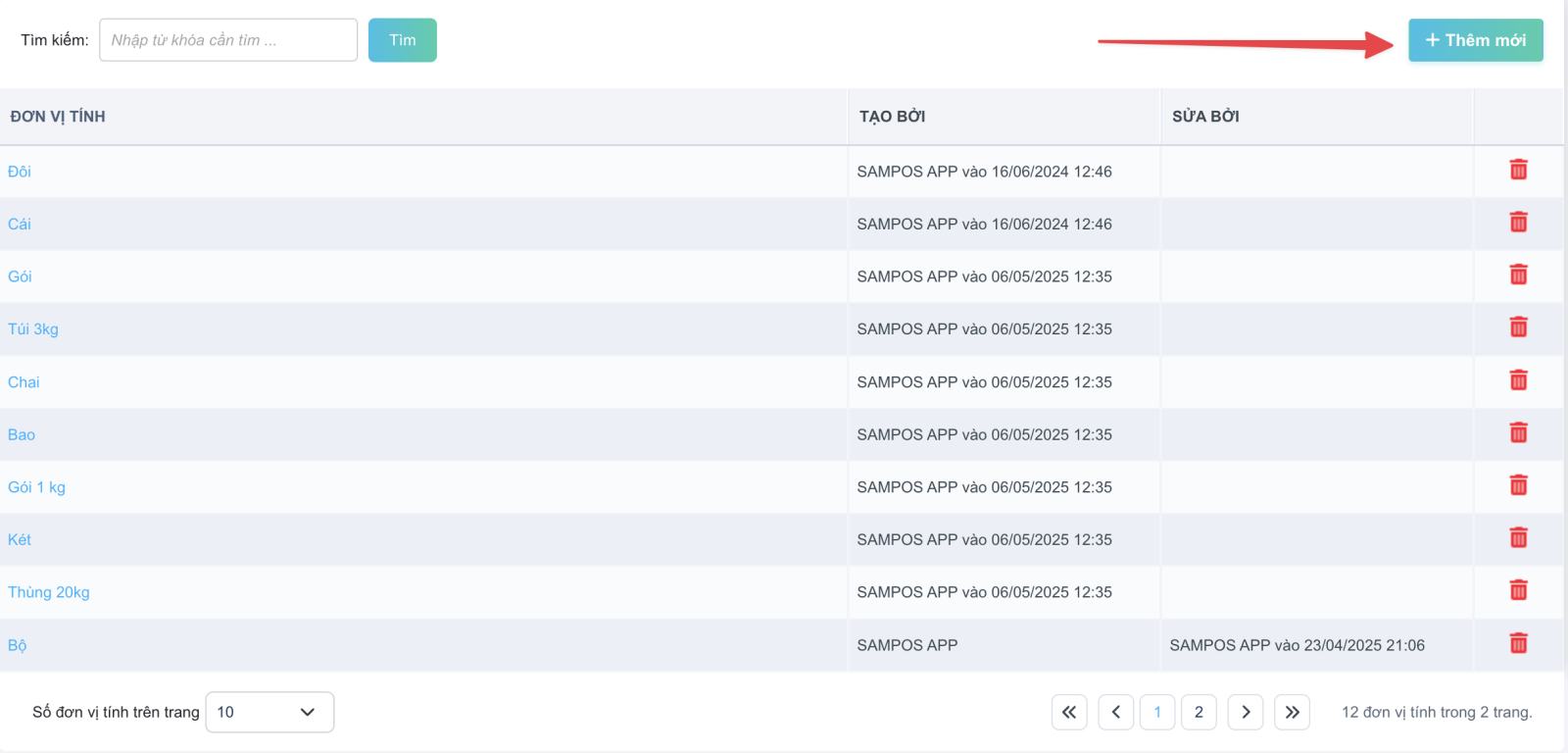Focus the keyword search input field

[x=228, y=40]
